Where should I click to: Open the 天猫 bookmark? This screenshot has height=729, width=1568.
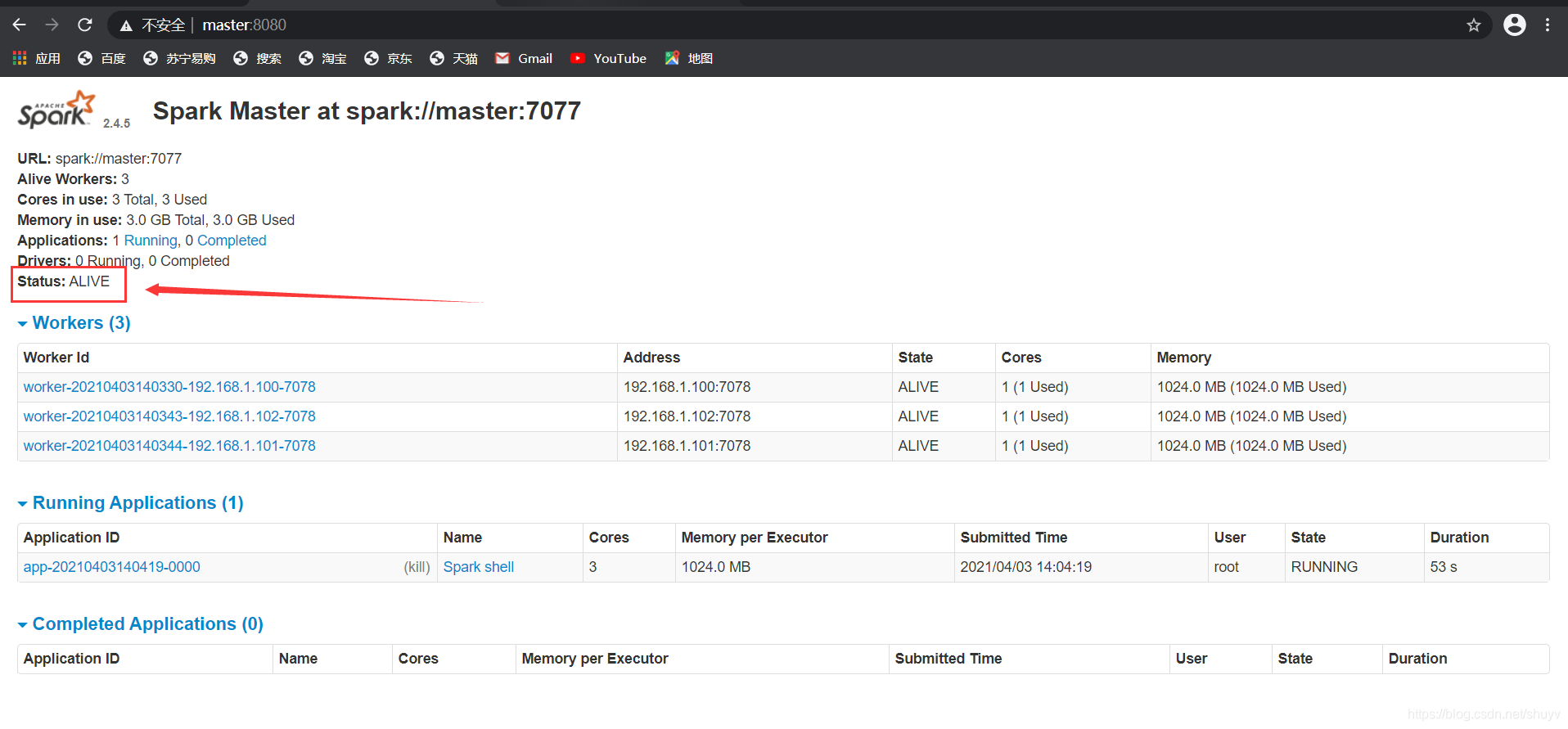click(453, 58)
